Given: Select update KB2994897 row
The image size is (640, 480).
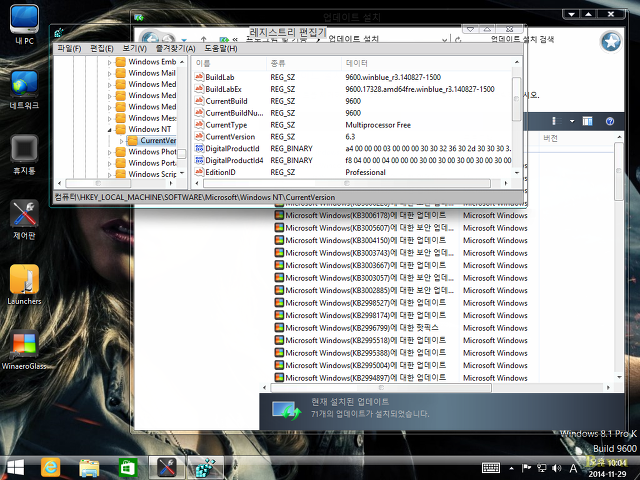Looking at the screenshot, I should [x=365, y=378].
